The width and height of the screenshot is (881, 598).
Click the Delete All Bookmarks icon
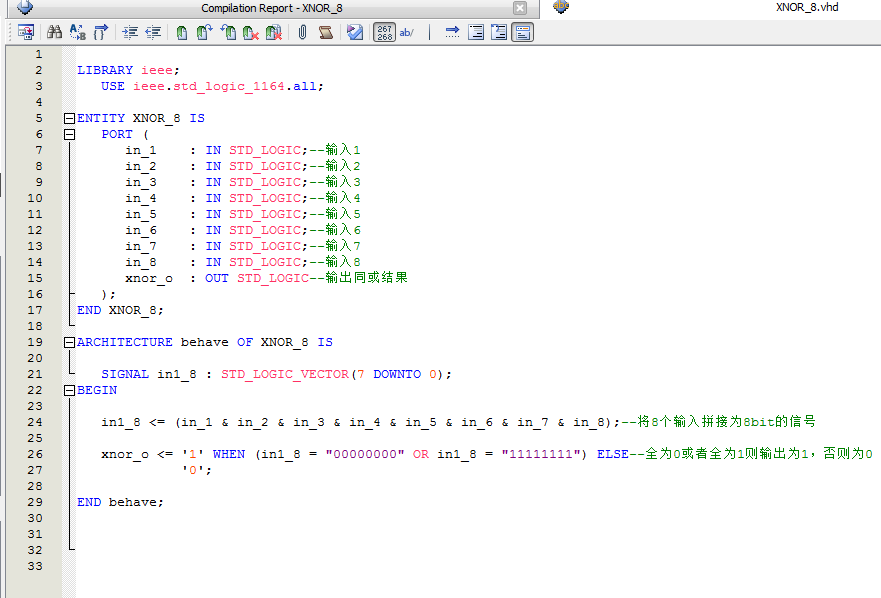pyautogui.click(x=271, y=31)
